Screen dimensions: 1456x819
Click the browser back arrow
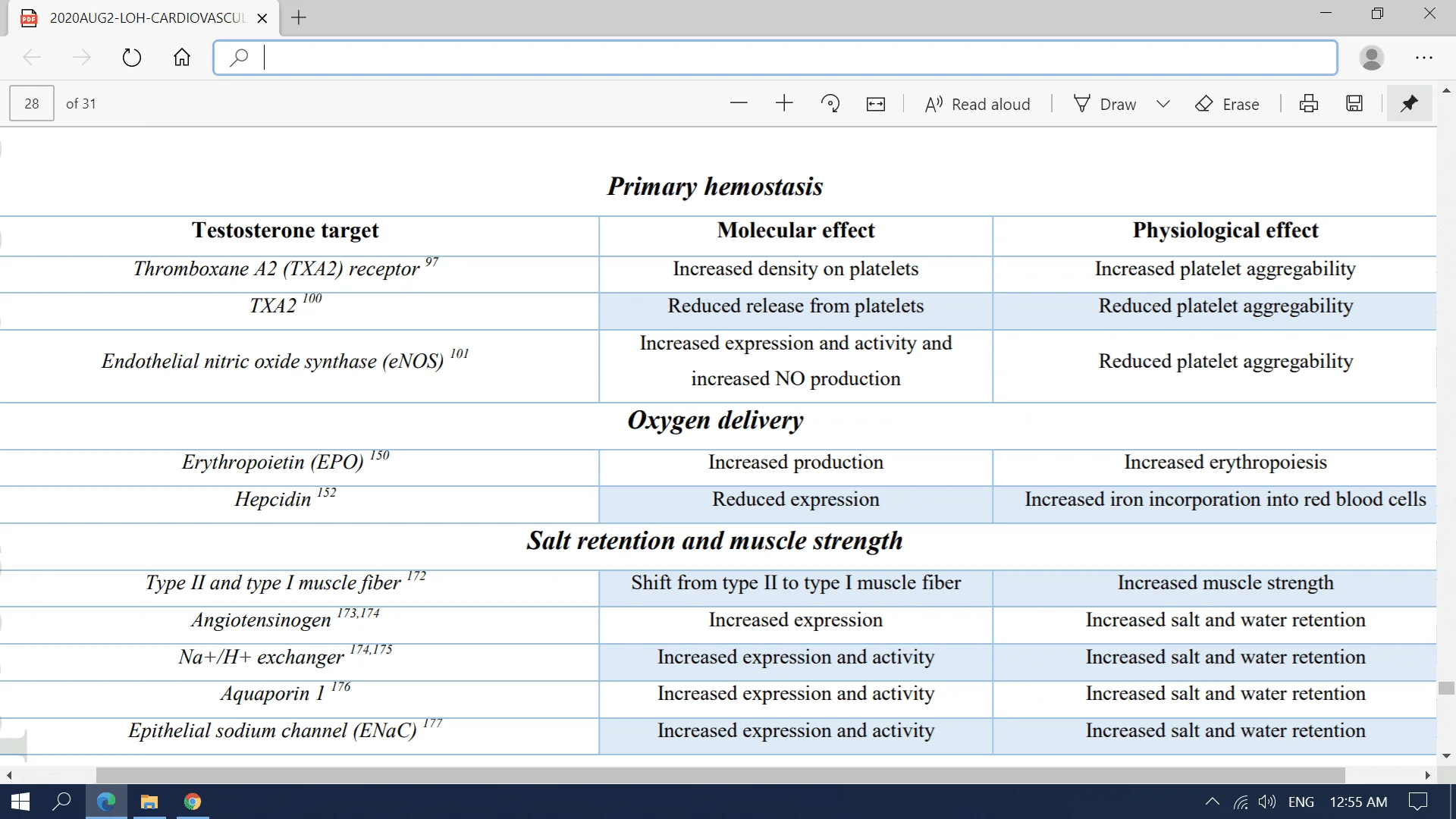click(32, 58)
